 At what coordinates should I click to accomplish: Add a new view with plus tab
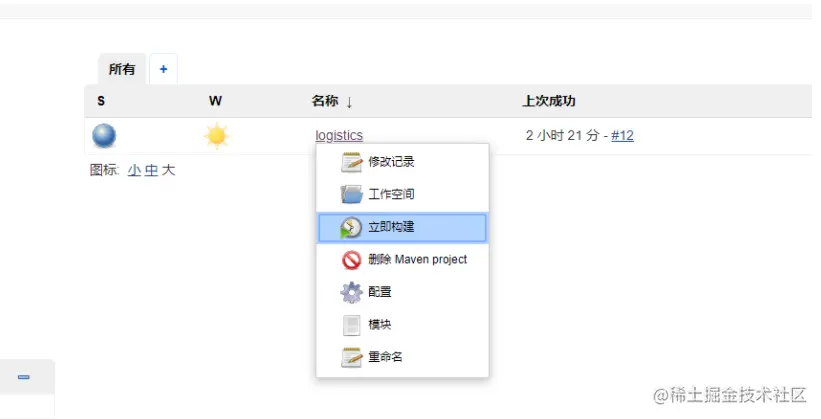(163, 69)
